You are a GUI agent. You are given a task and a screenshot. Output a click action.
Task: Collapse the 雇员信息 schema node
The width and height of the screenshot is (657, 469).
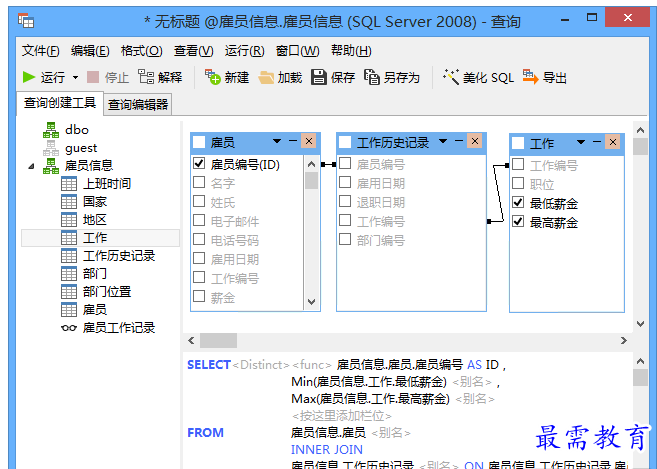pyautogui.click(x=31, y=166)
